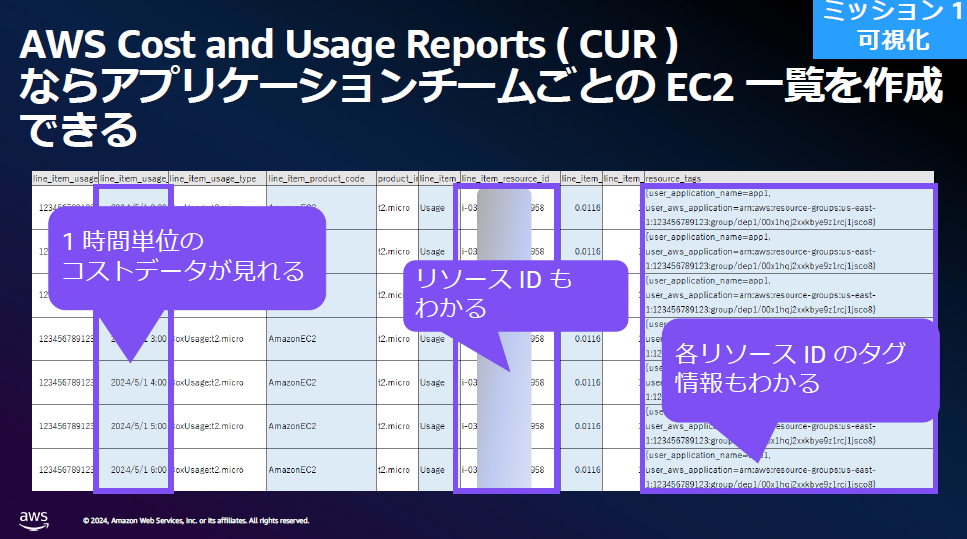Click the '各リソース ID のタグ情報もわかる' callout

point(800,370)
